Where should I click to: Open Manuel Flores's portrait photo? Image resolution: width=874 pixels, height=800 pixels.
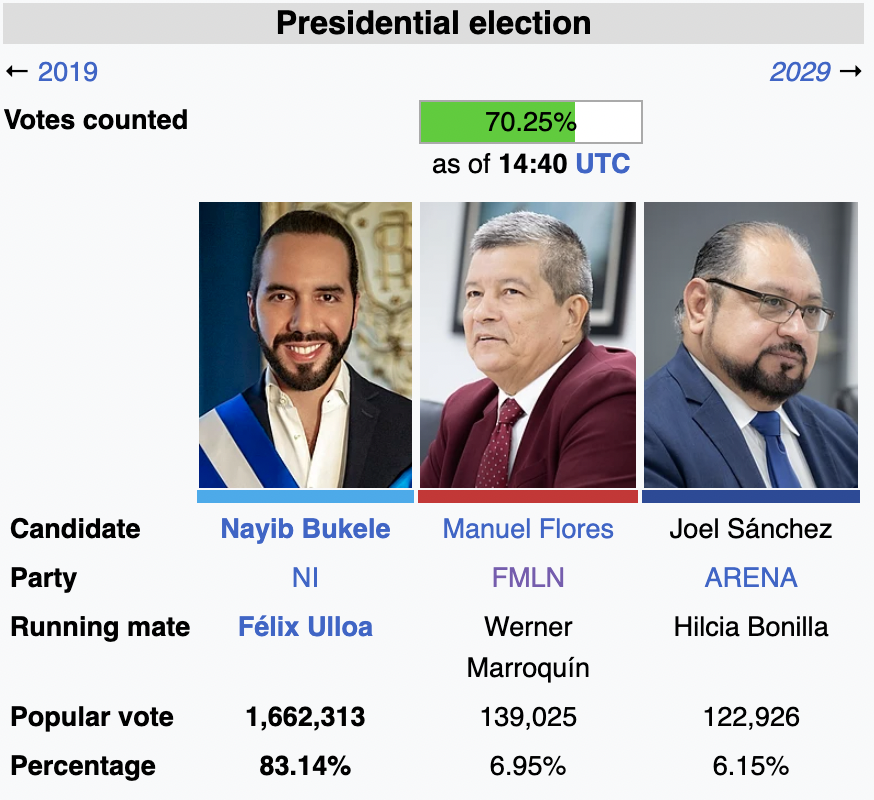527,345
